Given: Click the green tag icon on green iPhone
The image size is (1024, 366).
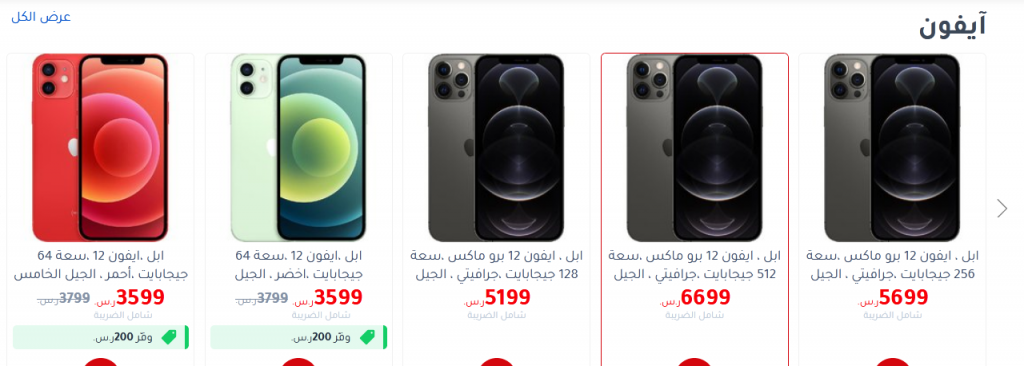Looking at the screenshot, I should [x=367, y=337].
